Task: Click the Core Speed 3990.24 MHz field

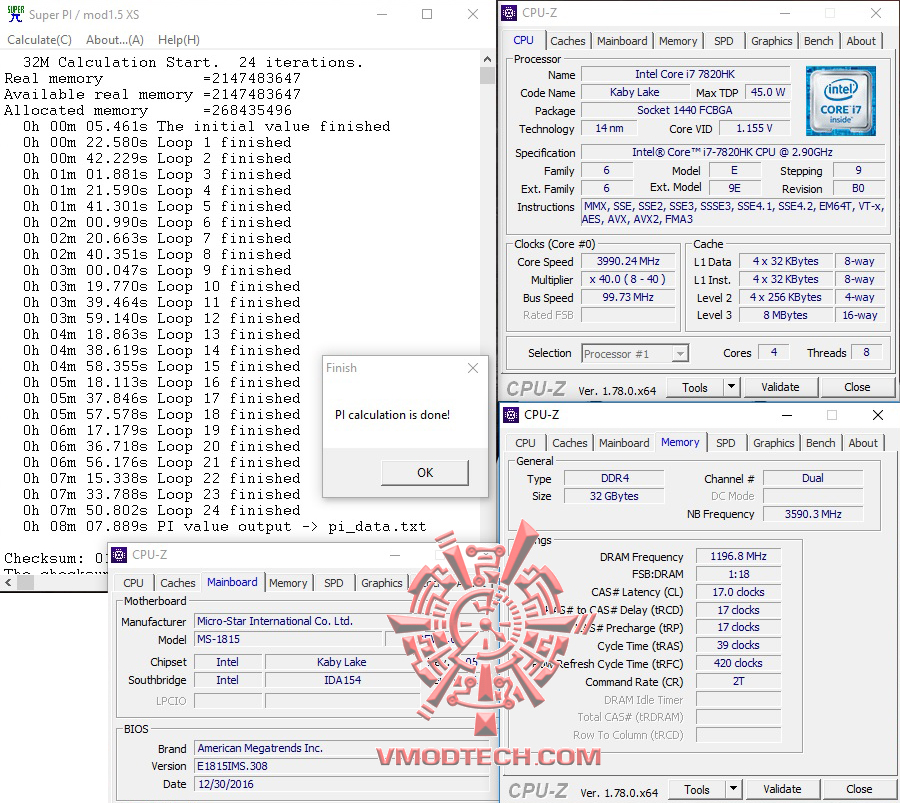Action: 628,261
